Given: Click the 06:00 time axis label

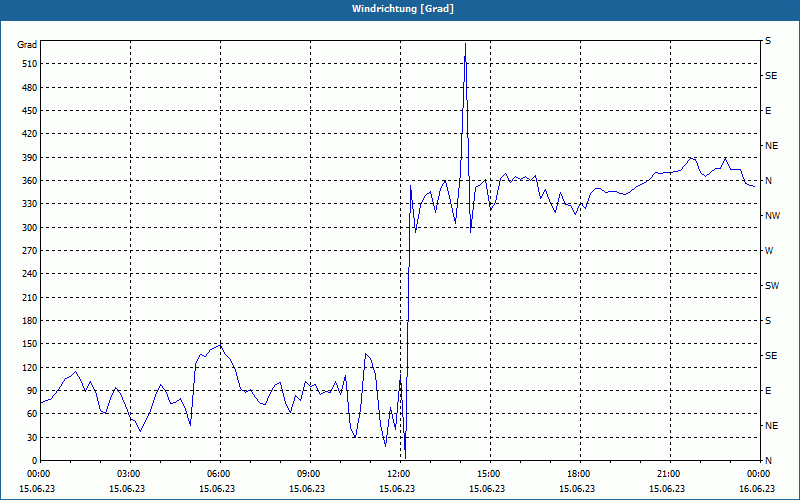Looking at the screenshot, I should coord(220,474).
